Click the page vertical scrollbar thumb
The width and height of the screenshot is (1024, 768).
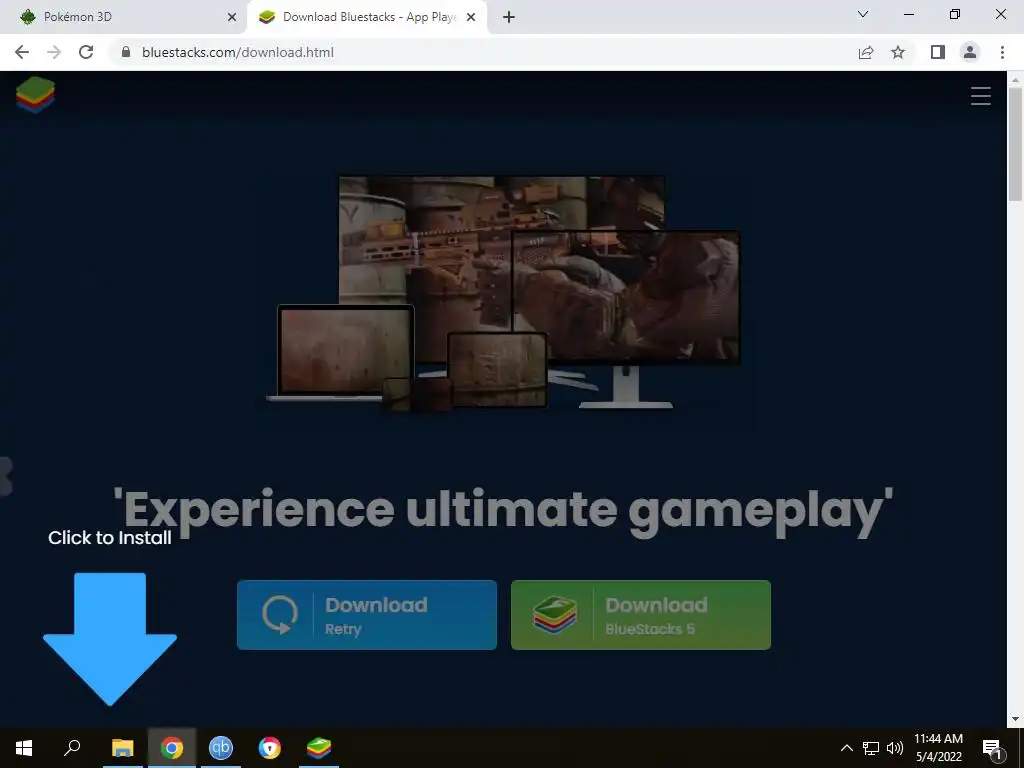tap(1015, 145)
